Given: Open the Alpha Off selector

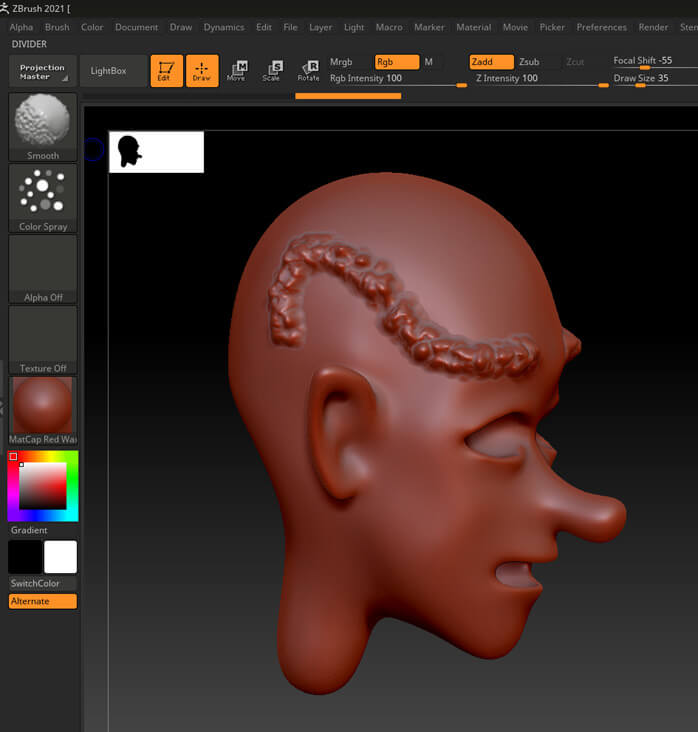Looking at the screenshot, I should tap(42, 269).
